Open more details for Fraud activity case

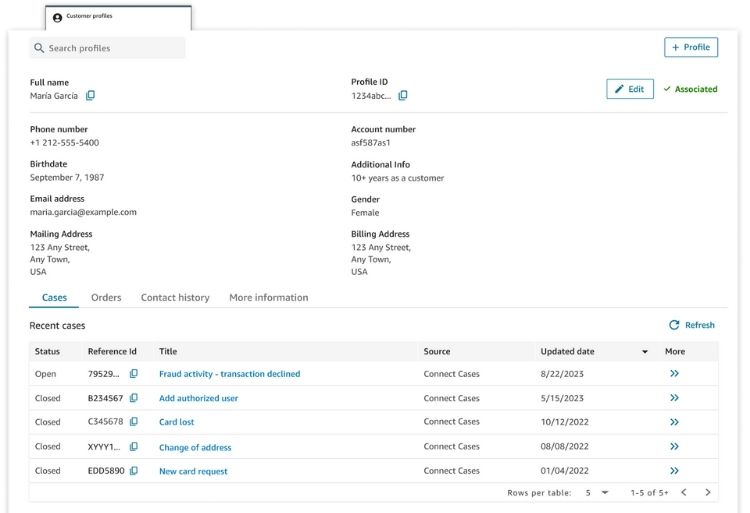(x=674, y=374)
